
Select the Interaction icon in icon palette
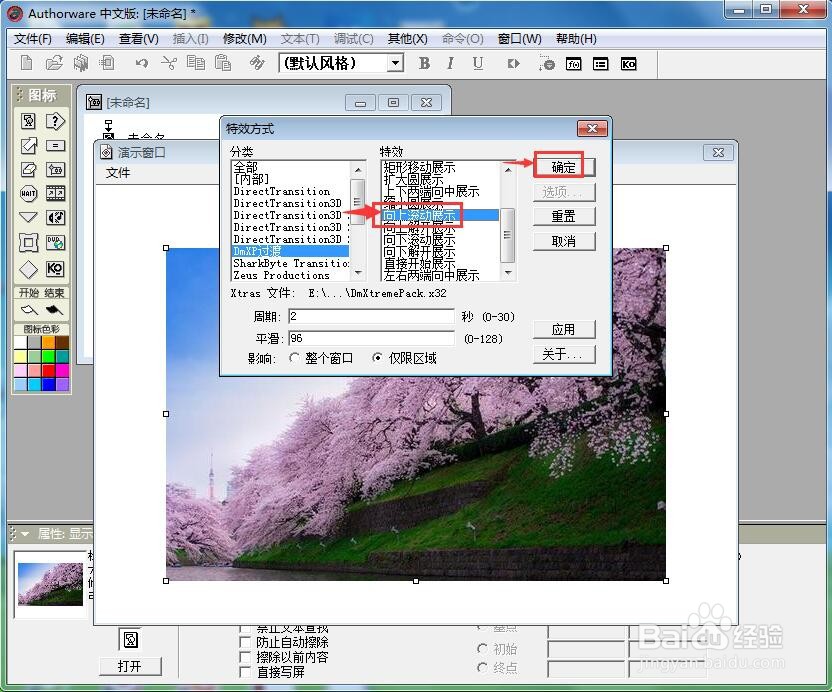tap(55, 121)
